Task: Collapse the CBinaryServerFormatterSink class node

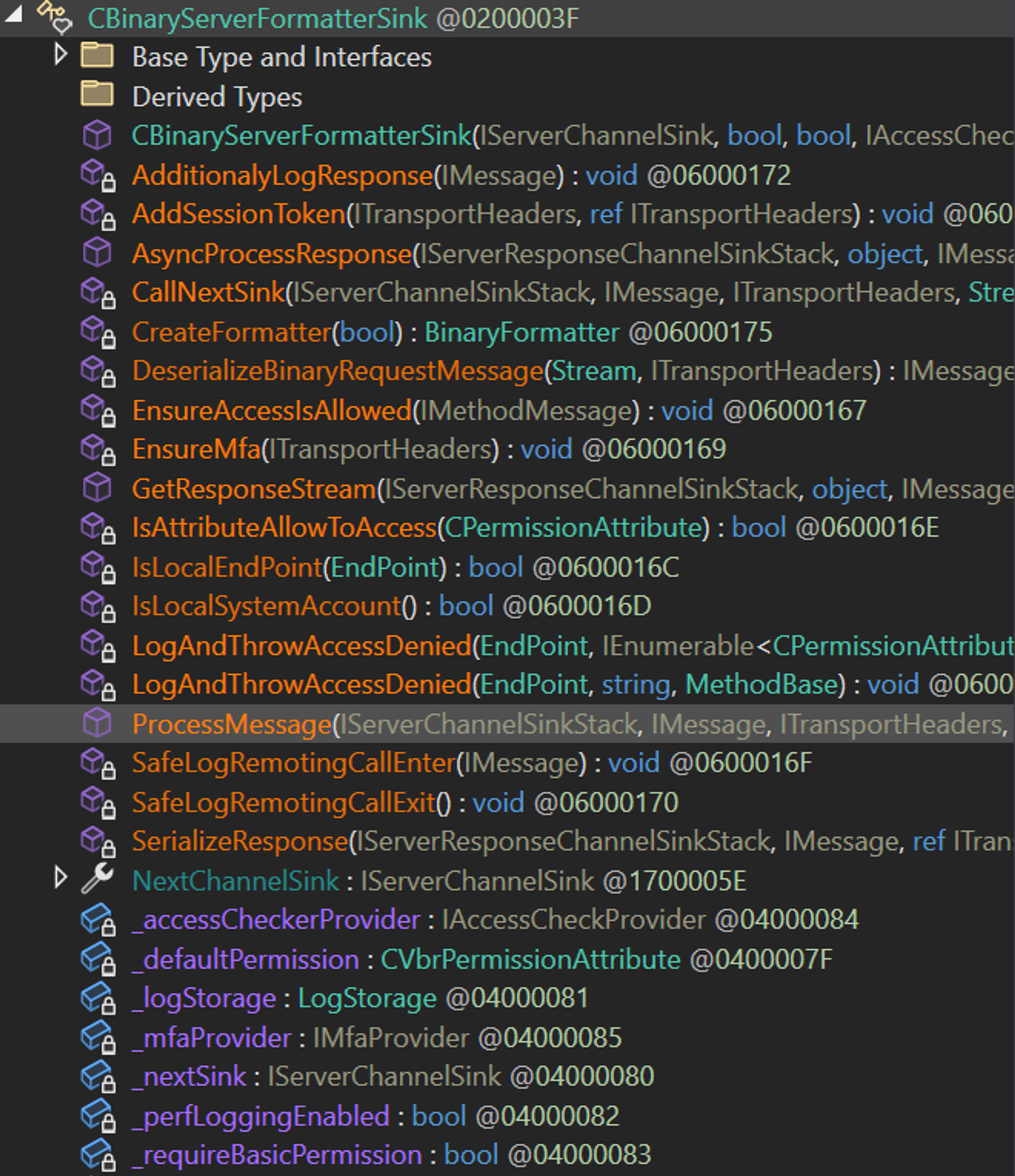Action: [x=14, y=14]
